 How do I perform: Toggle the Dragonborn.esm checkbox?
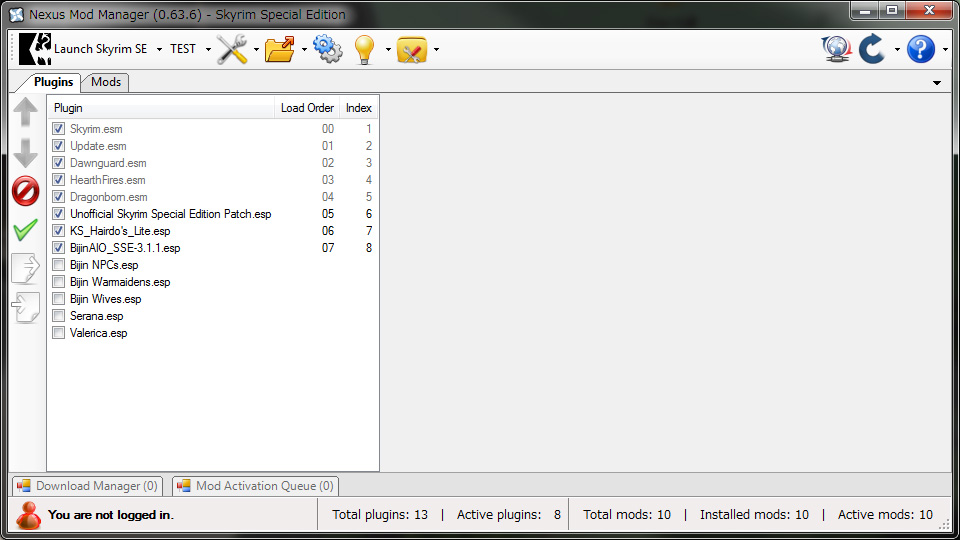(58, 197)
